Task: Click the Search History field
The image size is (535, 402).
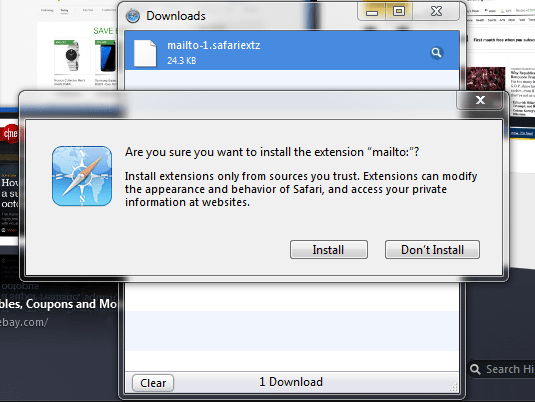Action: coord(502,369)
